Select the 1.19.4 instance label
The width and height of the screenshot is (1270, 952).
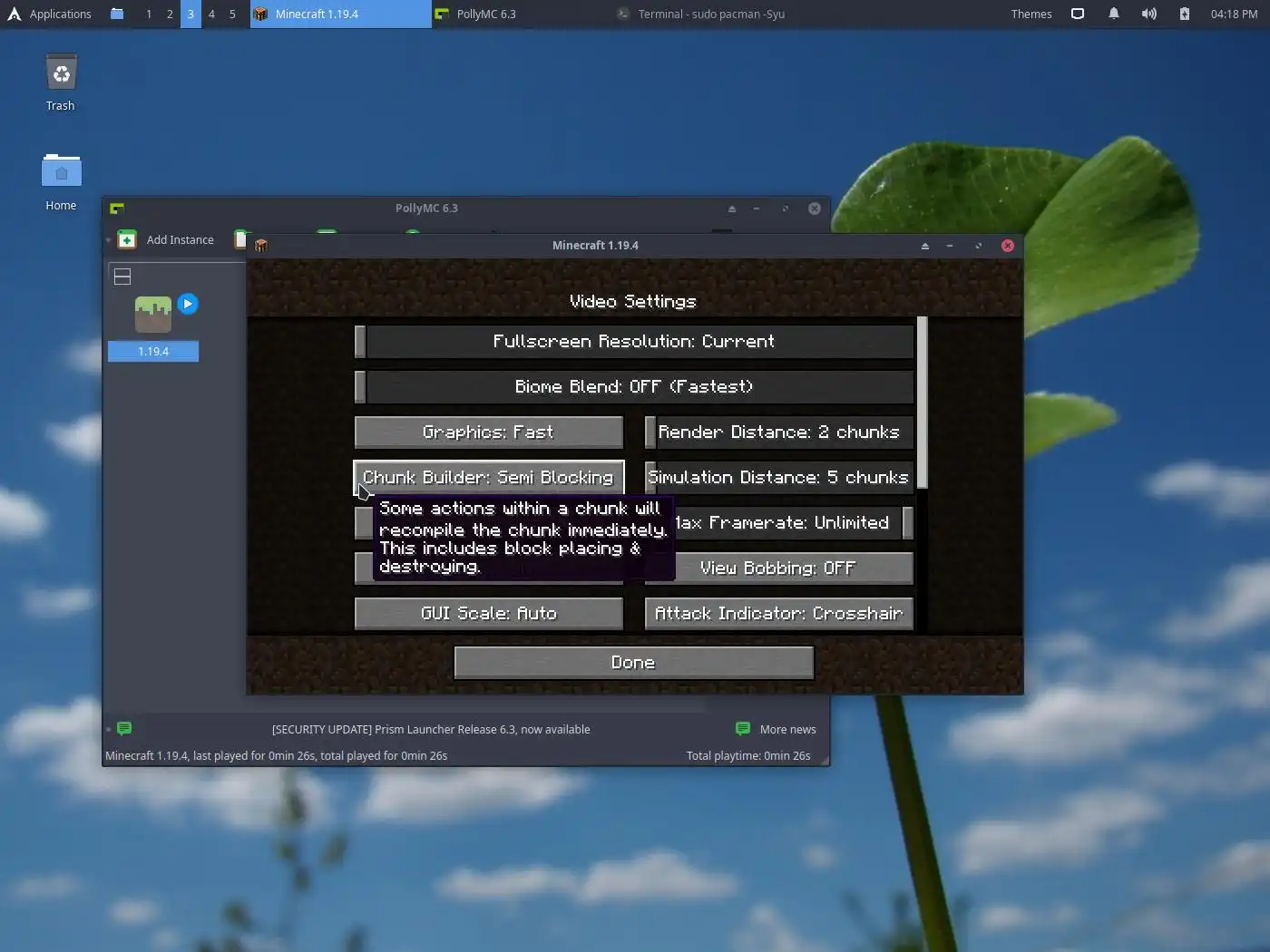[x=153, y=351]
